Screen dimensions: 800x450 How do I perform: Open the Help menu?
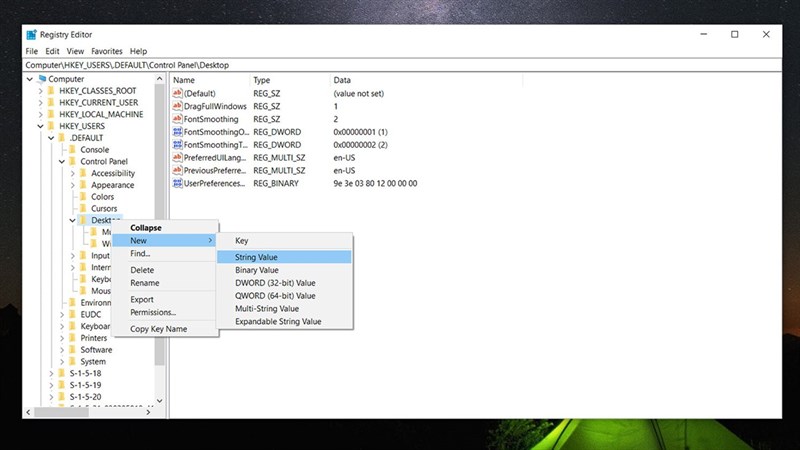pos(138,51)
